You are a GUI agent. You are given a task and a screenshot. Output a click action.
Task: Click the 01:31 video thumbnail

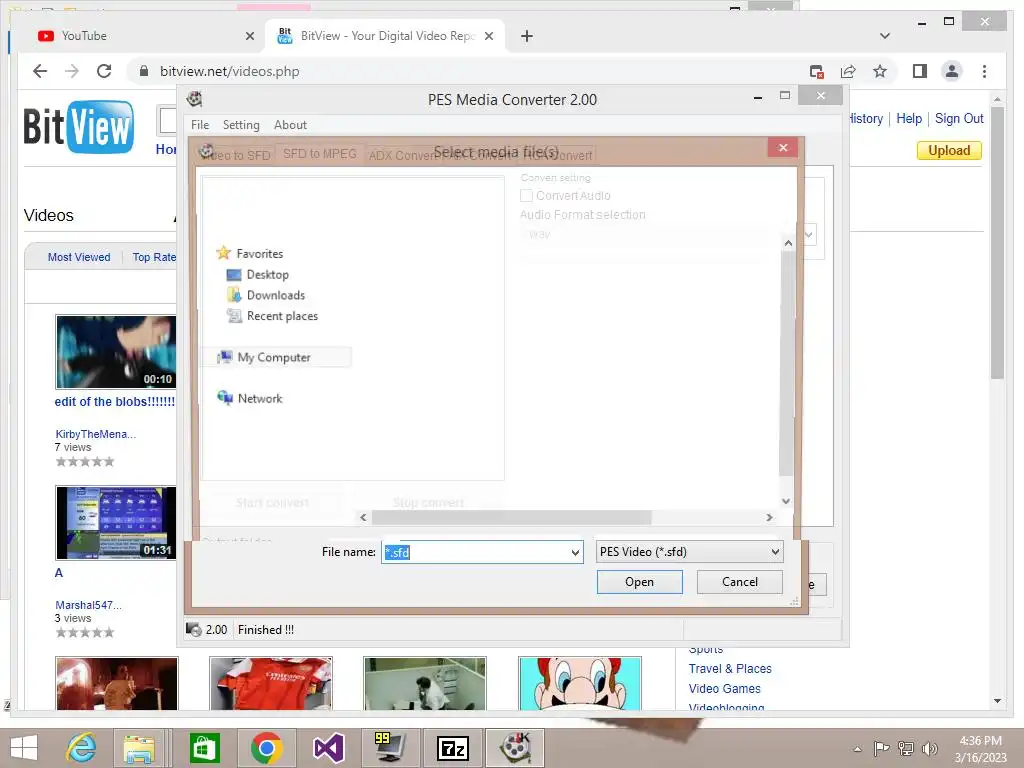(116, 522)
